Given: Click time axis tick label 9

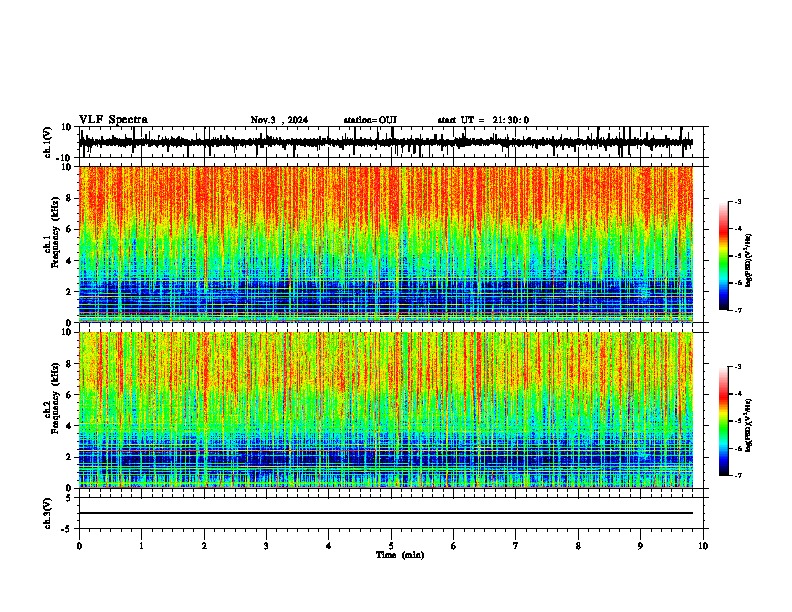Looking at the screenshot, I should (x=640, y=546).
